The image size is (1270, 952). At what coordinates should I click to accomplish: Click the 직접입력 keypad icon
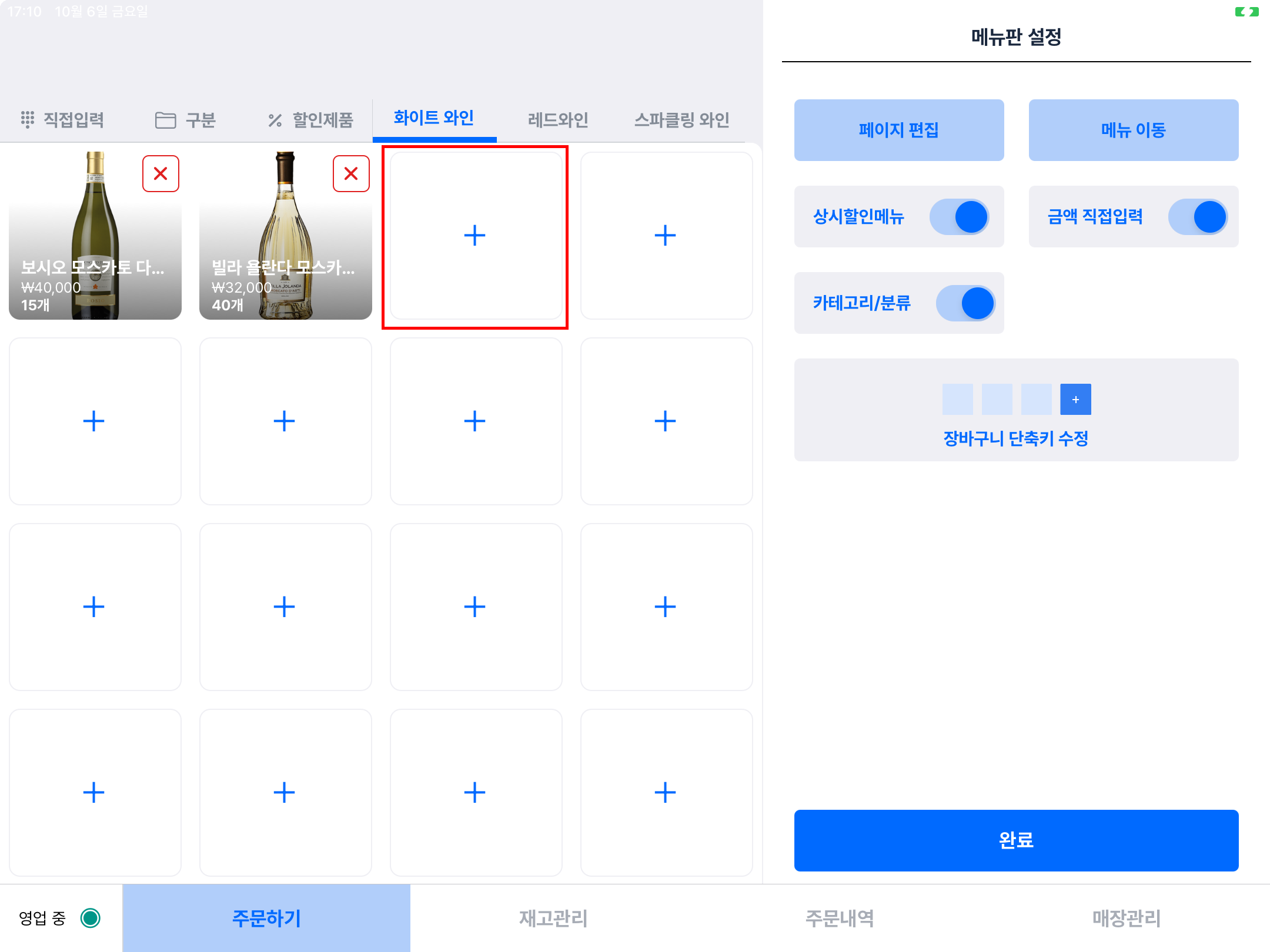tap(27, 120)
